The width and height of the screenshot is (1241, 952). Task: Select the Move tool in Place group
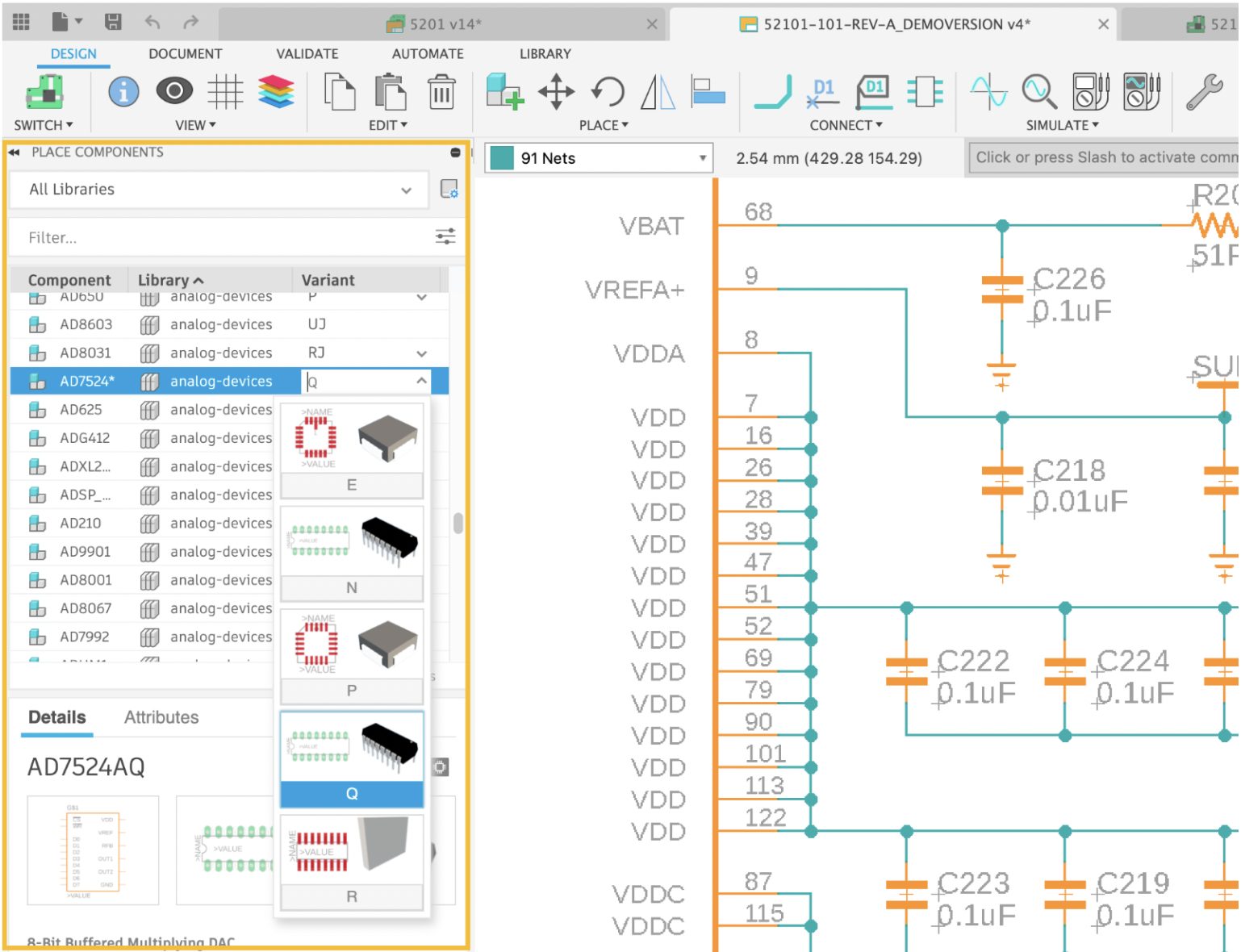(556, 92)
